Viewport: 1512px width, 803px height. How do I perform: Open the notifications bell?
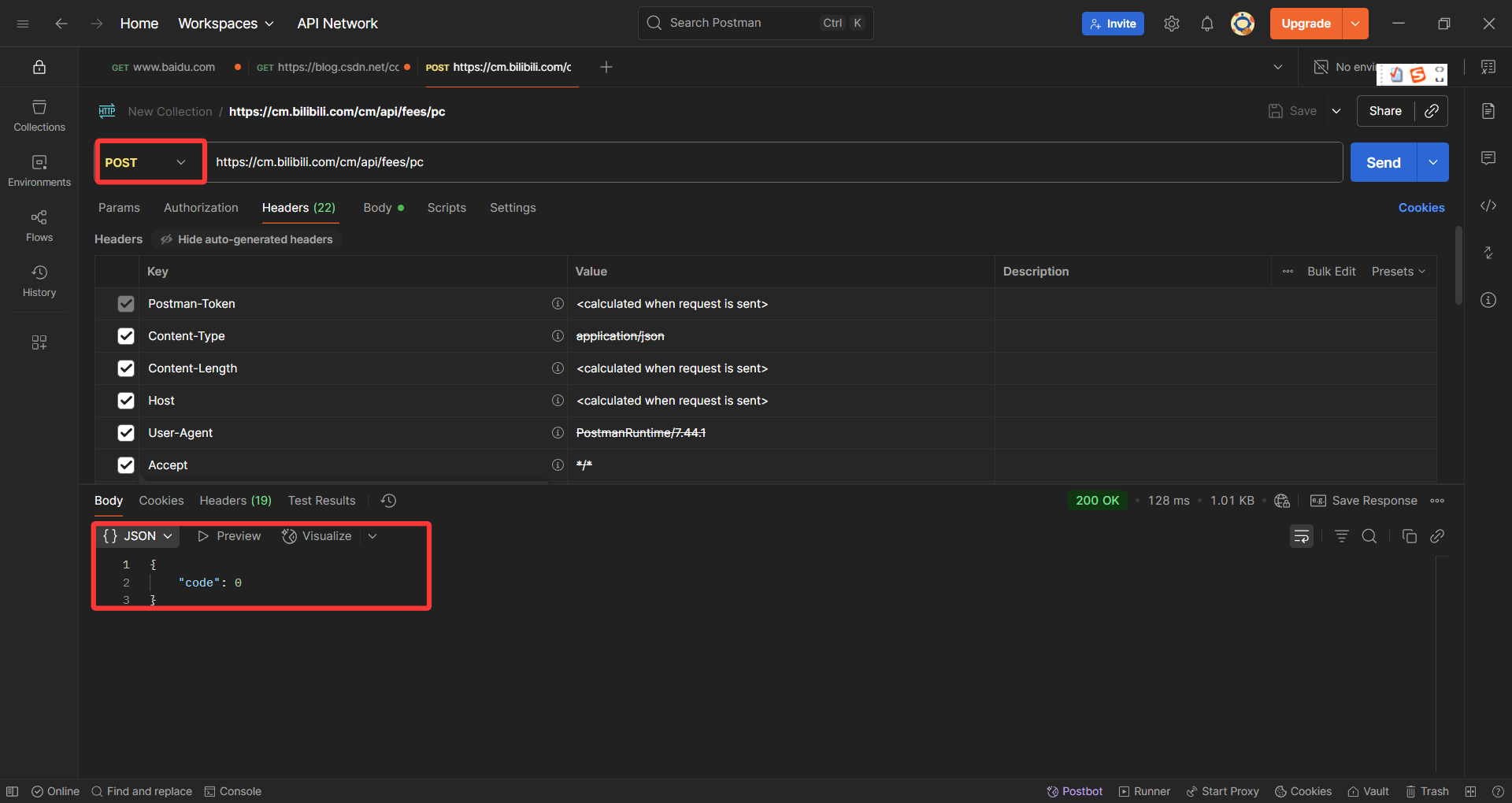click(1207, 24)
